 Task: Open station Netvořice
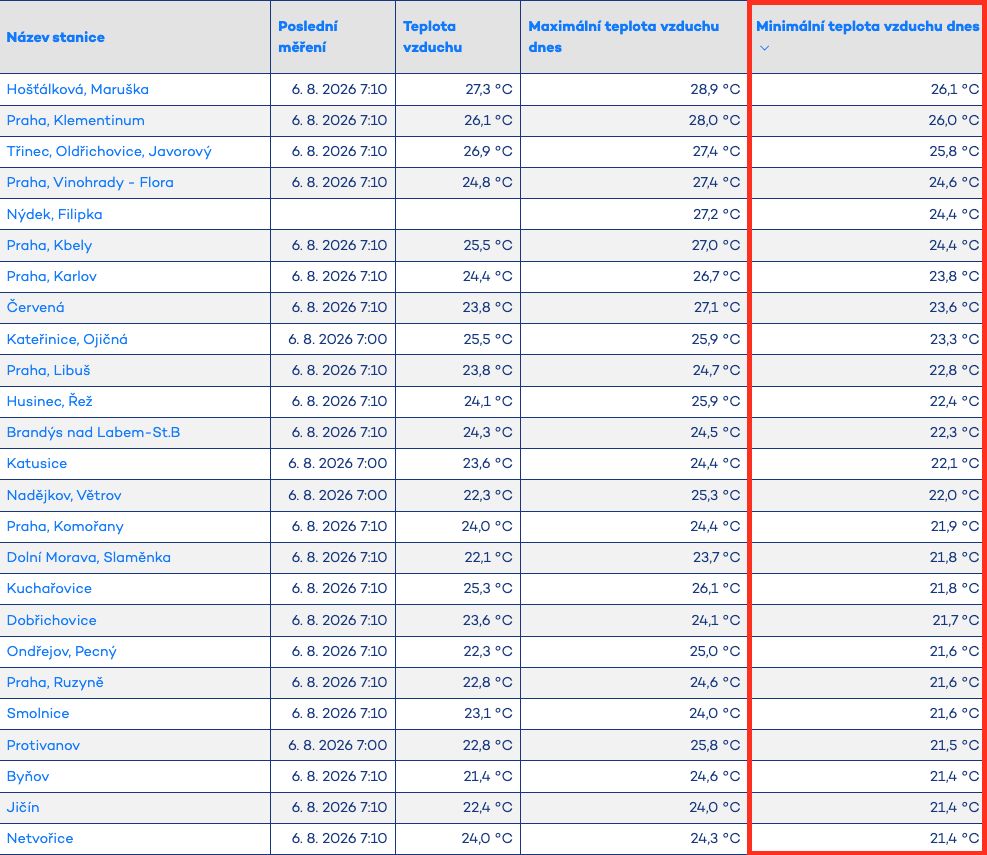[40, 839]
